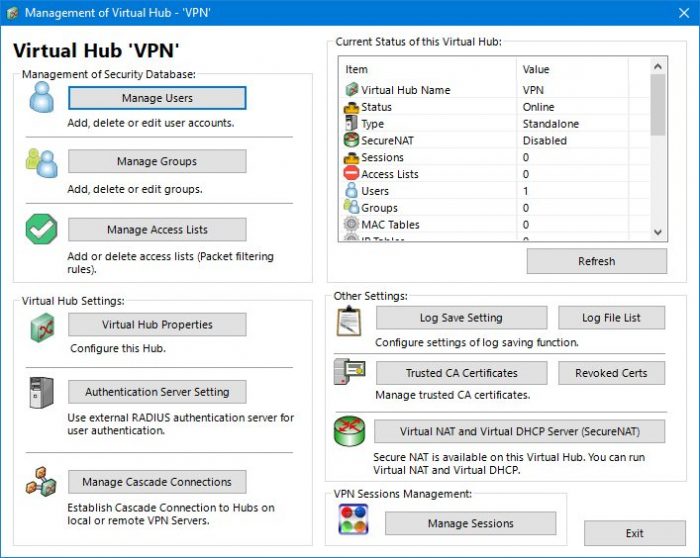Click the user icon beside Manage Users
This screenshot has height=558, width=700.
42,97
